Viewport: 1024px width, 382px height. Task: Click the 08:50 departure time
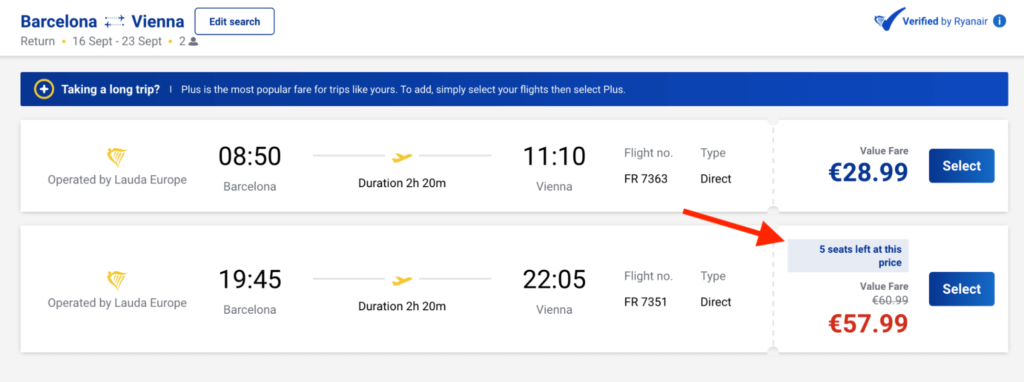click(x=249, y=157)
